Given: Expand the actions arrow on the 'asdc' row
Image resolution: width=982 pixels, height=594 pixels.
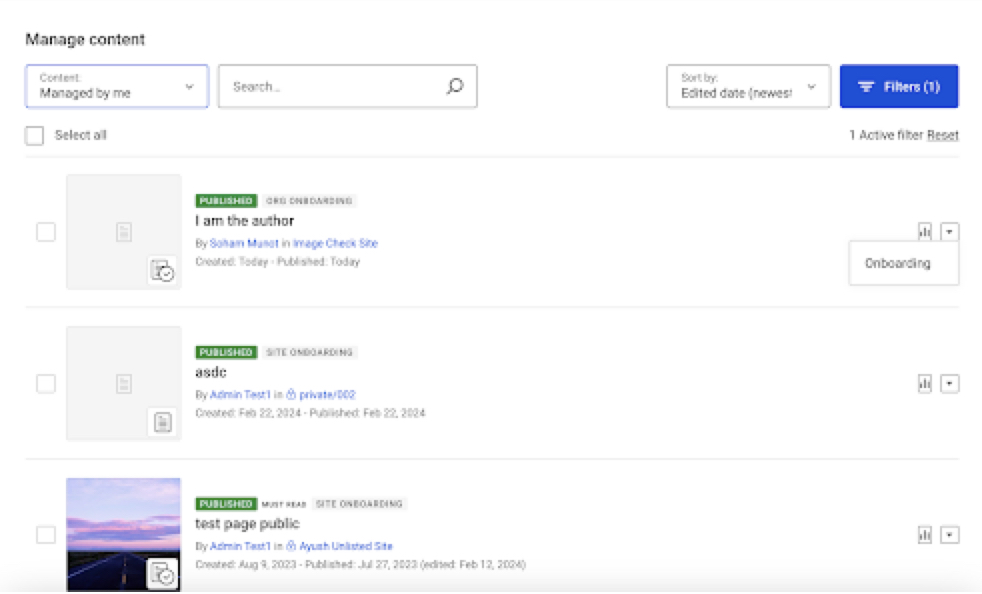Looking at the screenshot, I should tap(951, 383).
